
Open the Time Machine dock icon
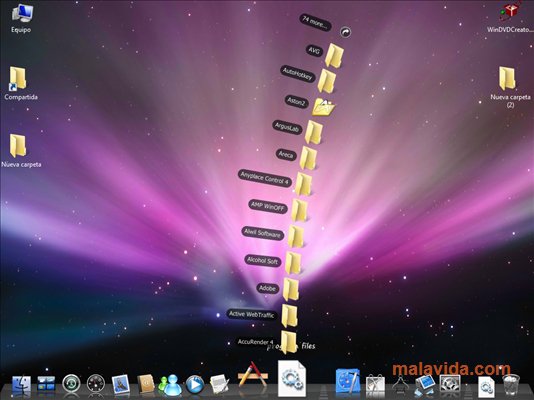pyautogui.click(x=71, y=384)
